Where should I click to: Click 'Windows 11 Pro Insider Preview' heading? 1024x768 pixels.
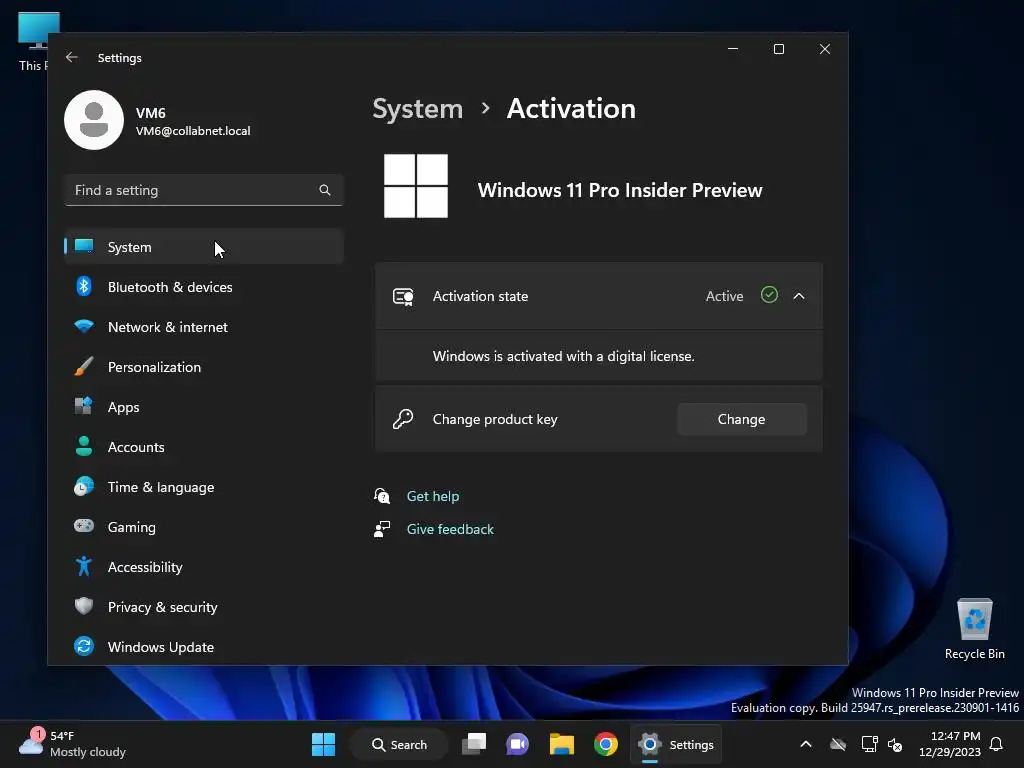click(620, 190)
